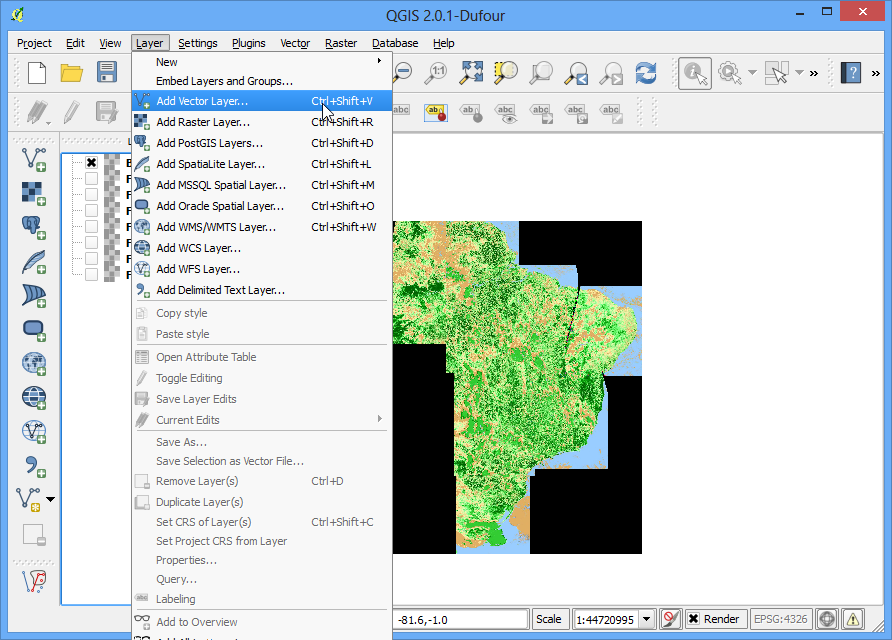Click the stop map rendering icon in the status bar
This screenshot has height=640, width=892.
[x=671, y=619]
